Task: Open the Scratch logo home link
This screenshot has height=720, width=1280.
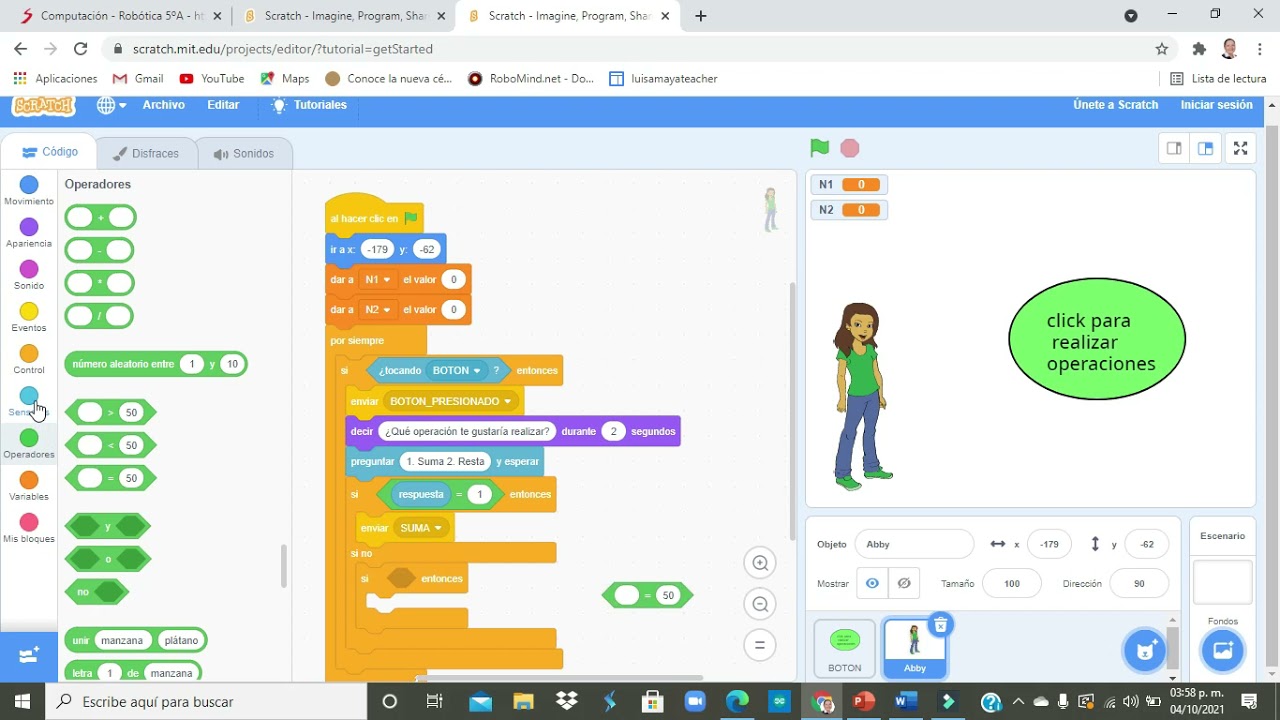Action: 43,105
